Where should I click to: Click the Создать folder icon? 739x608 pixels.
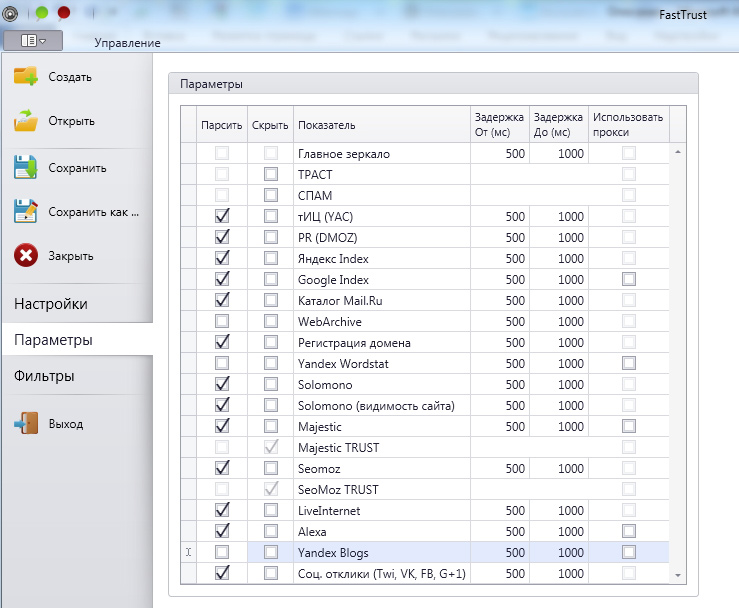pos(25,76)
